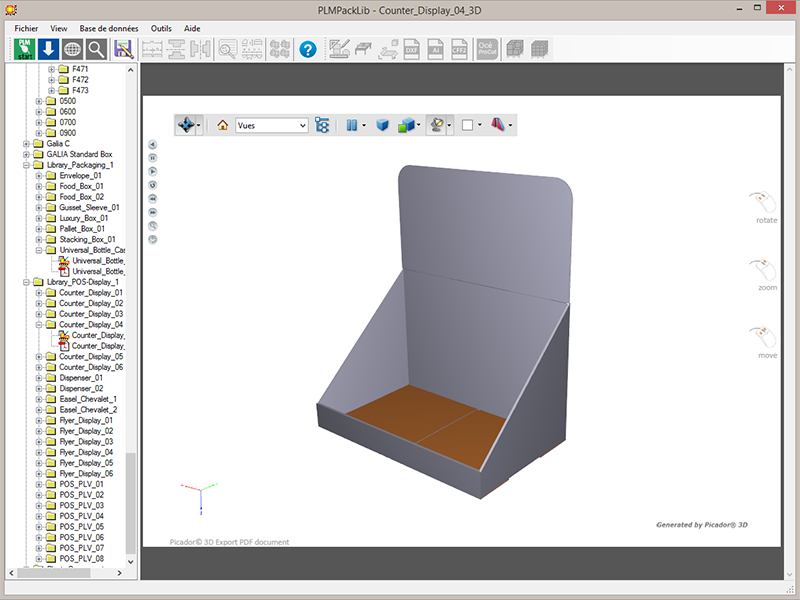Viewport: 800px width, 600px height.
Task: Select the Easel_Chevalet_1 tree item
Action: pos(88,399)
